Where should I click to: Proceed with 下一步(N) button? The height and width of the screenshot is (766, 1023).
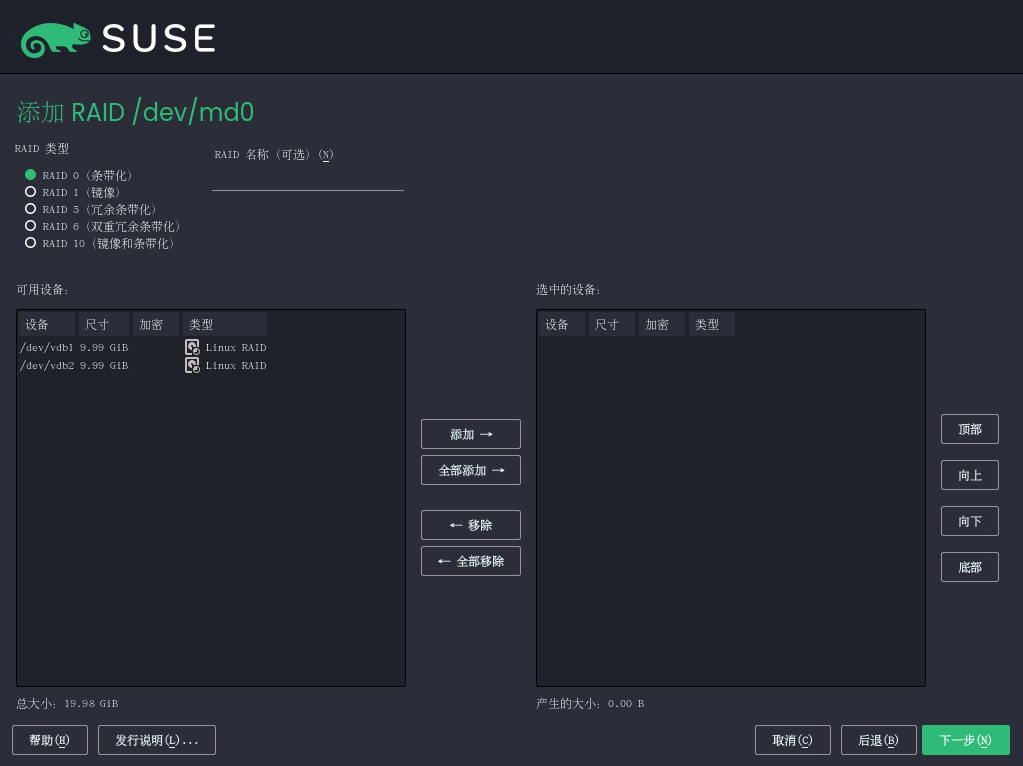(x=965, y=740)
